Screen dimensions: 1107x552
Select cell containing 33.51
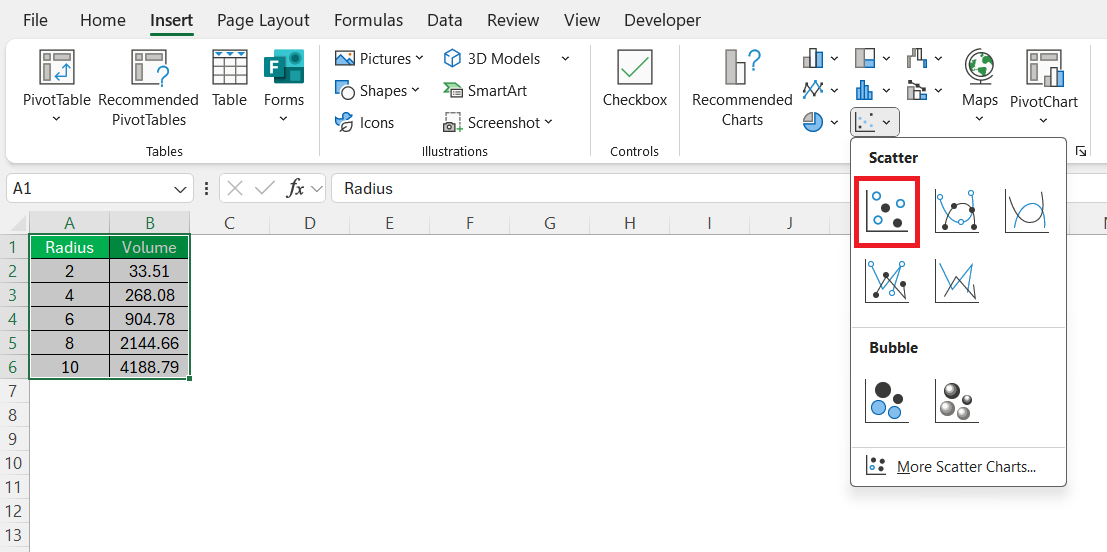150,271
